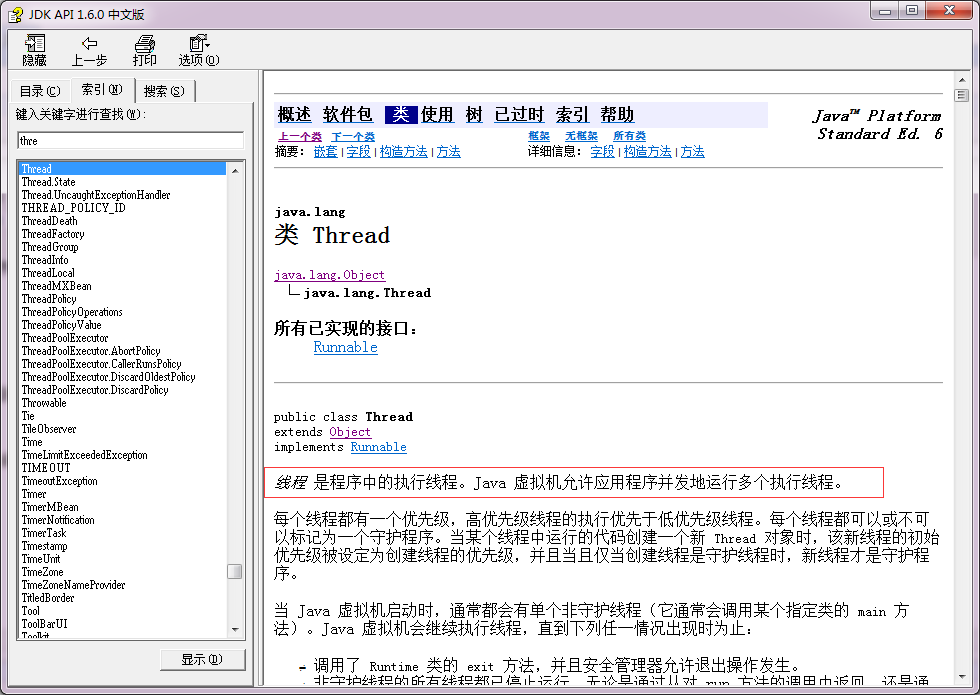
Task: Select ThreadPoolExecutor.DiscardPolicy in the index list
Action: click(x=95, y=390)
